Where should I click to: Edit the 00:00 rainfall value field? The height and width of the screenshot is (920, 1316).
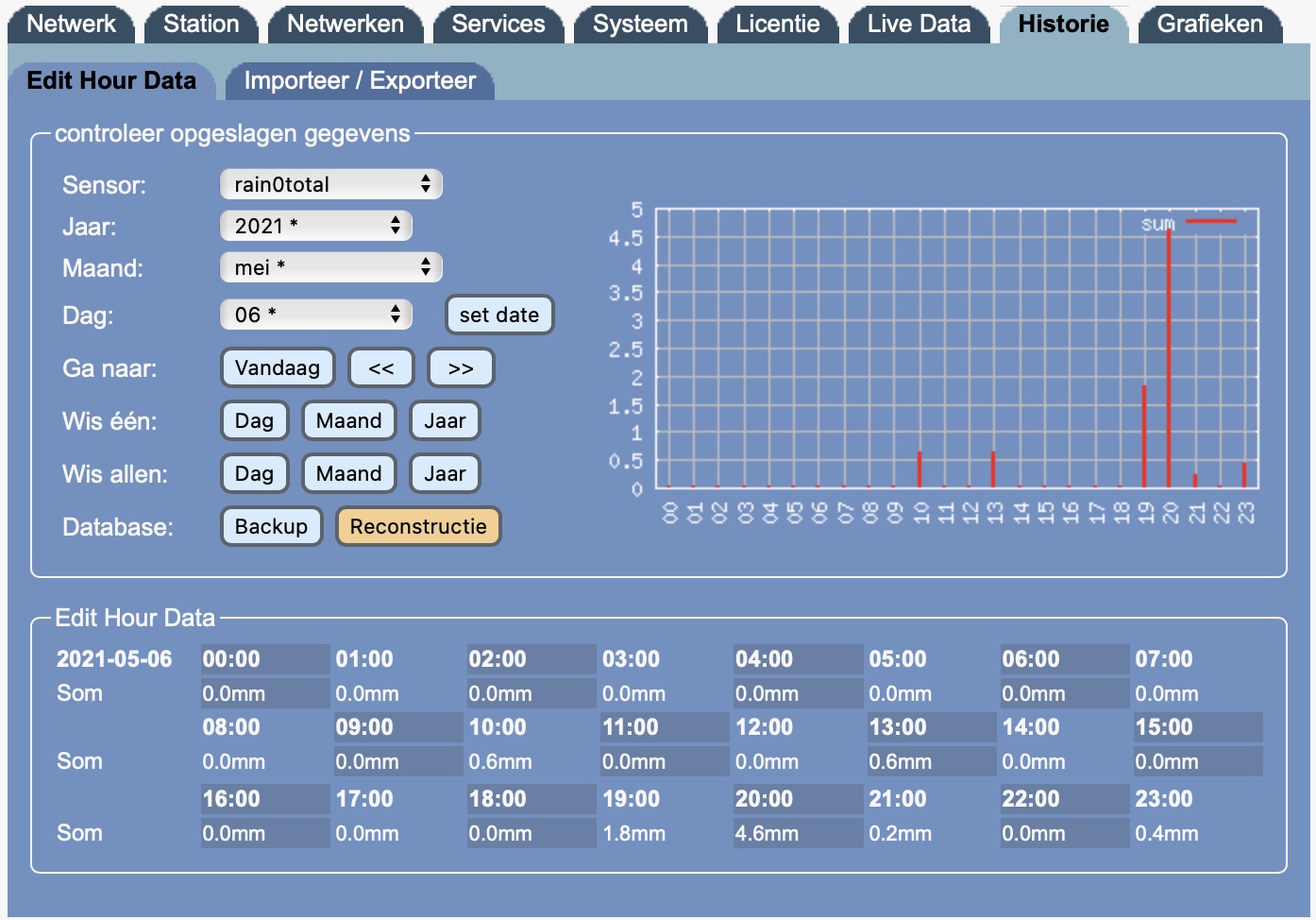click(265, 693)
